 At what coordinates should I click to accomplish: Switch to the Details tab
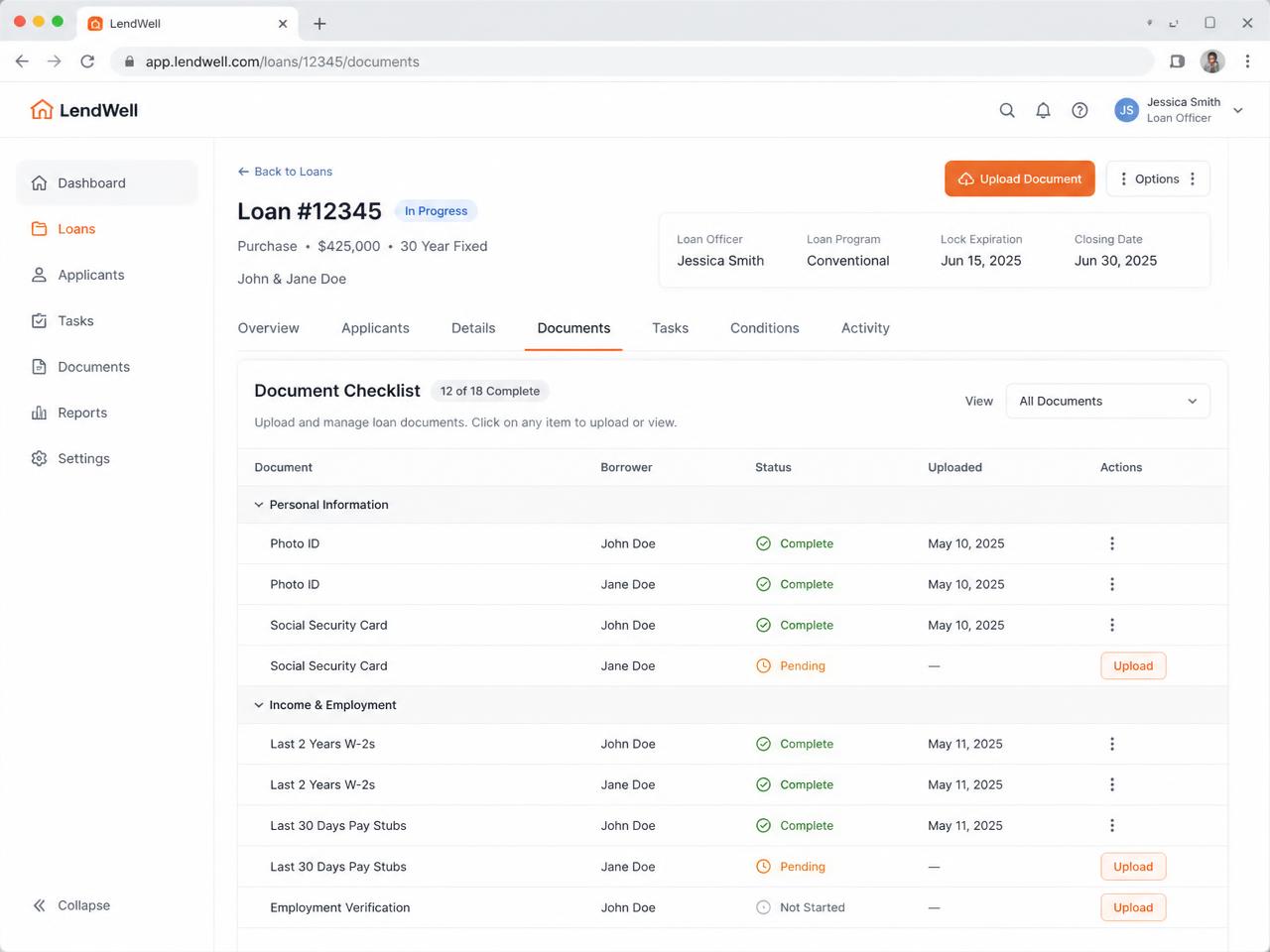point(473,328)
